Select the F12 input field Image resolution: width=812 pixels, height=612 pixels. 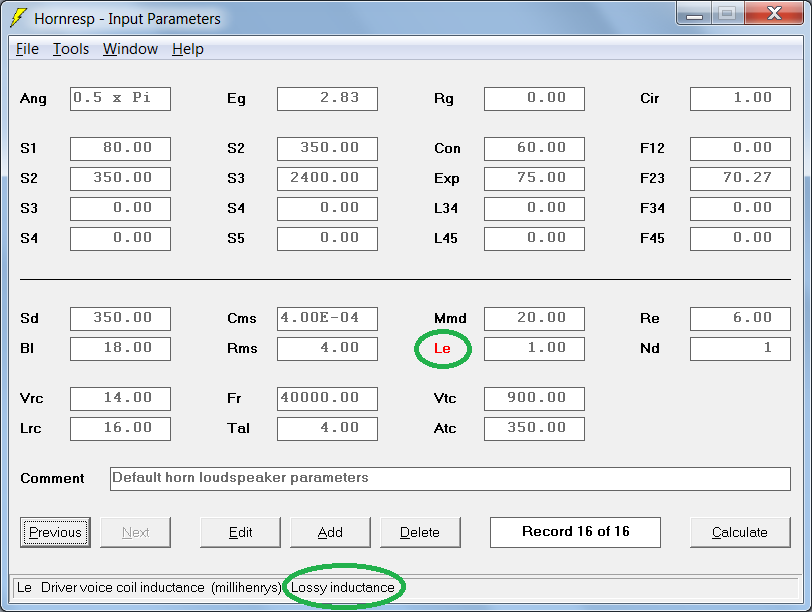click(x=740, y=149)
